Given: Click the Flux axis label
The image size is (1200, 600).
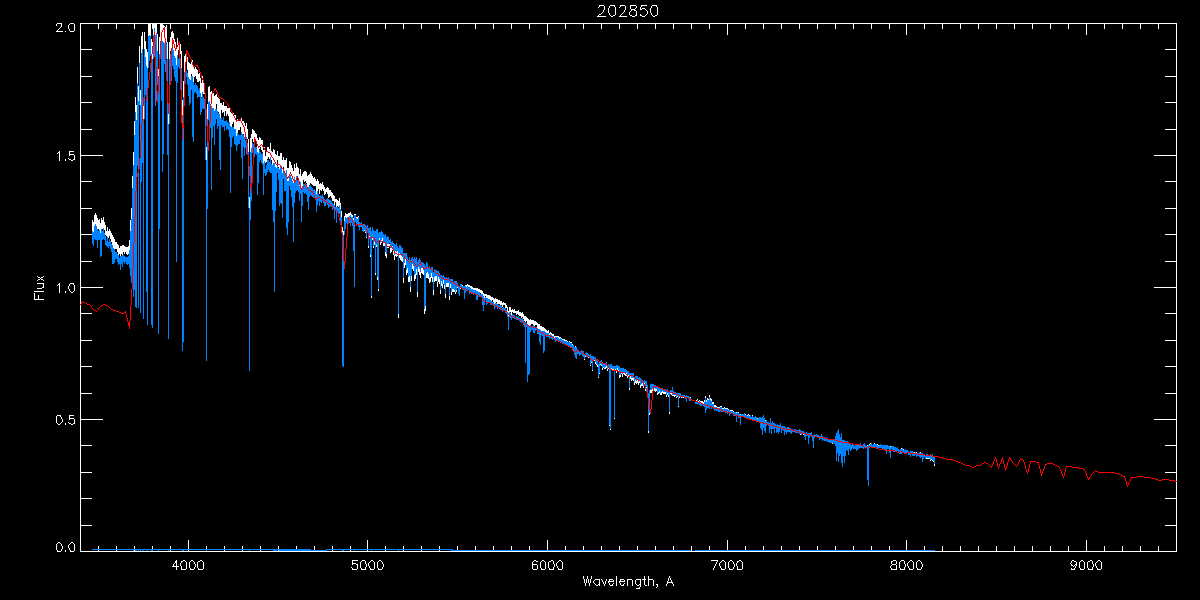Looking at the screenshot, I should (x=39, y=288).
